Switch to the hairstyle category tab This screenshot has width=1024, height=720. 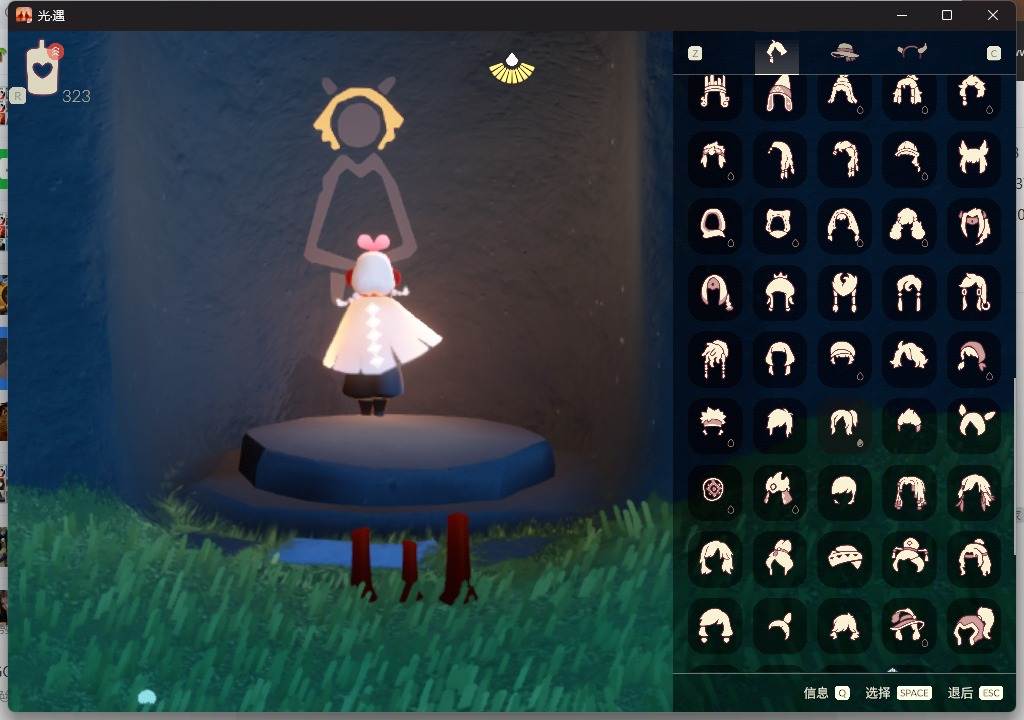pyautogui.click(x=776, y=53)
